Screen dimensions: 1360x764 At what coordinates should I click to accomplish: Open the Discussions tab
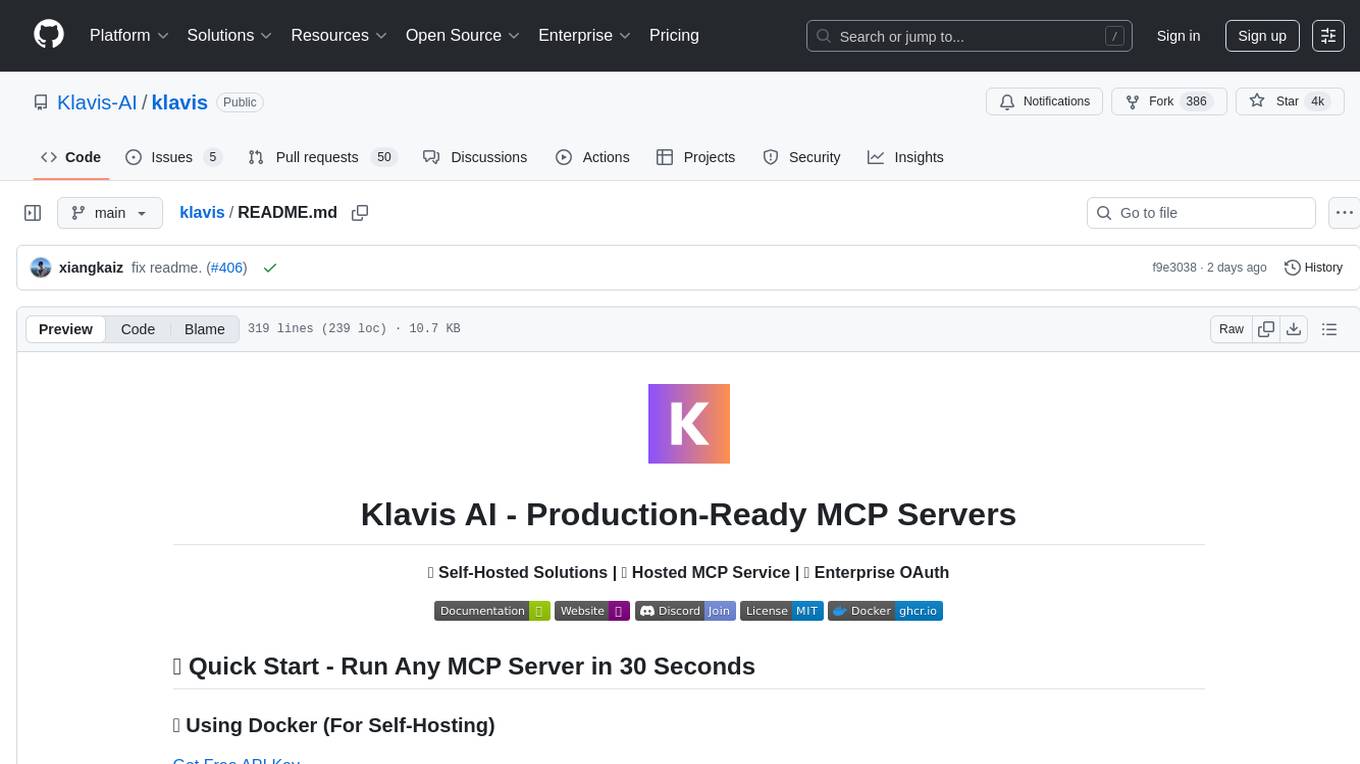tap(475, 157)
